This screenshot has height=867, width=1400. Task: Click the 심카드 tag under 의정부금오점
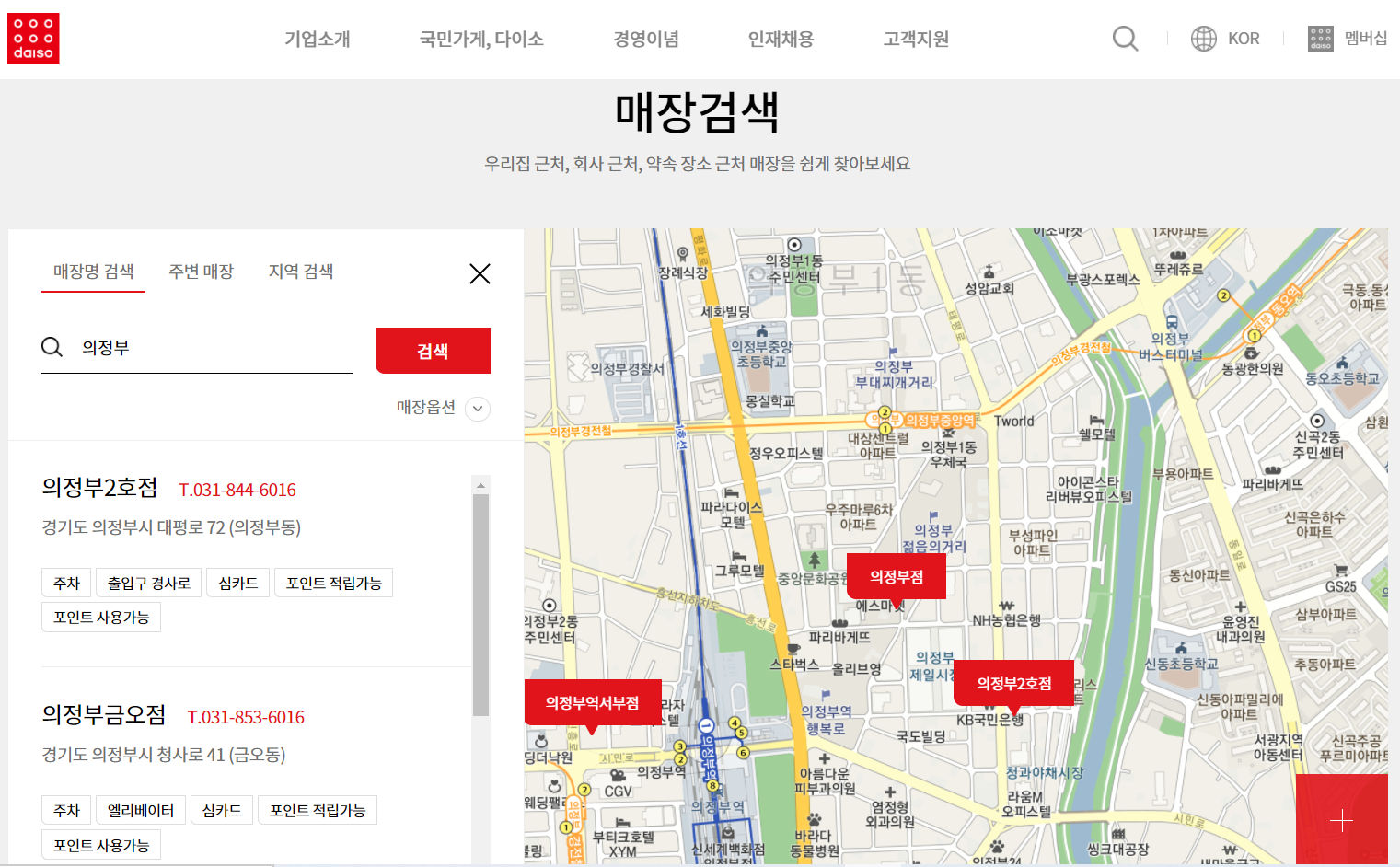tap(222, 810)
